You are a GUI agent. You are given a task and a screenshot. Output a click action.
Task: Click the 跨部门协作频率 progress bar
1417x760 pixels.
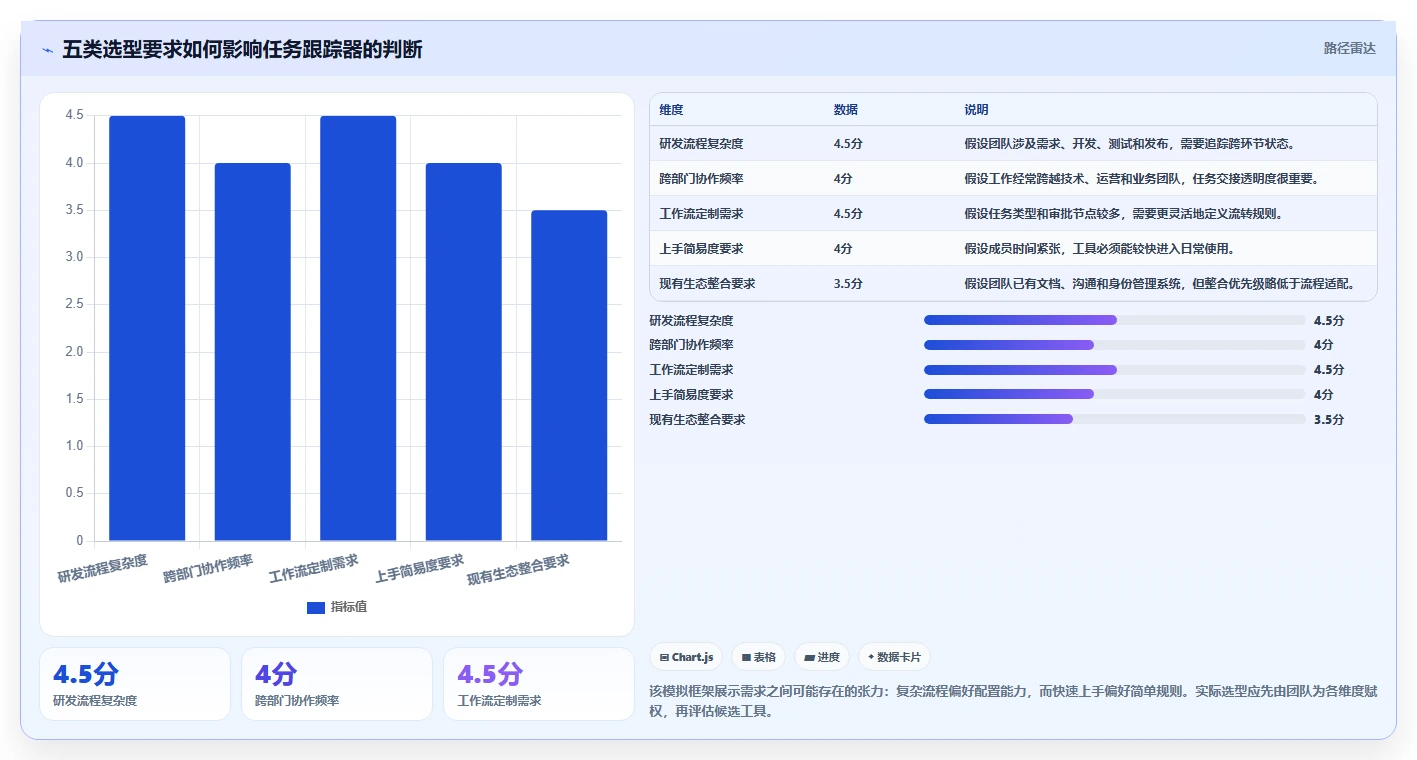(x=1115, y=345)
